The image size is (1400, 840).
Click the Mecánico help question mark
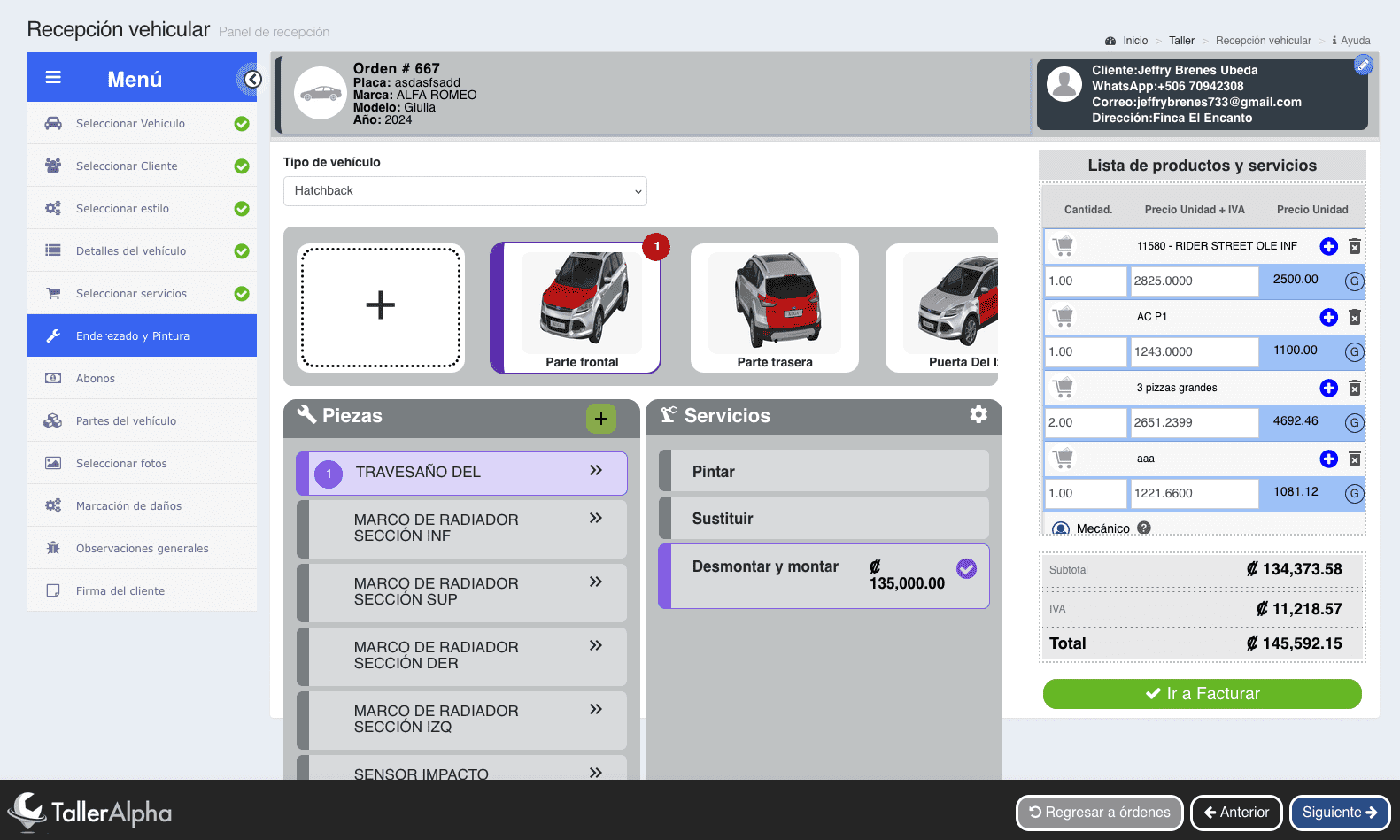click(1144, 528)
